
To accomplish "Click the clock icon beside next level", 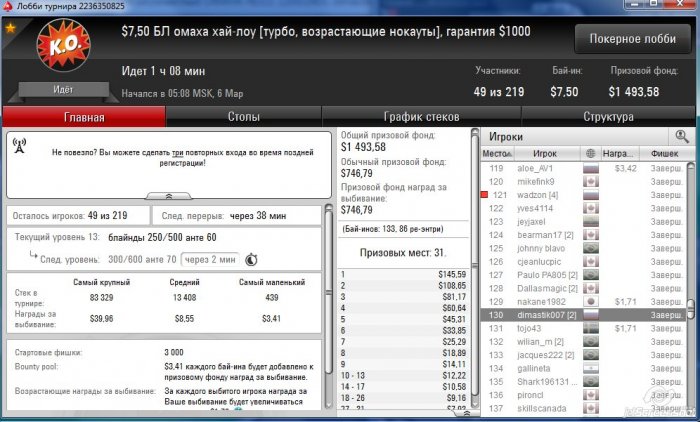I will pos(251,259).
